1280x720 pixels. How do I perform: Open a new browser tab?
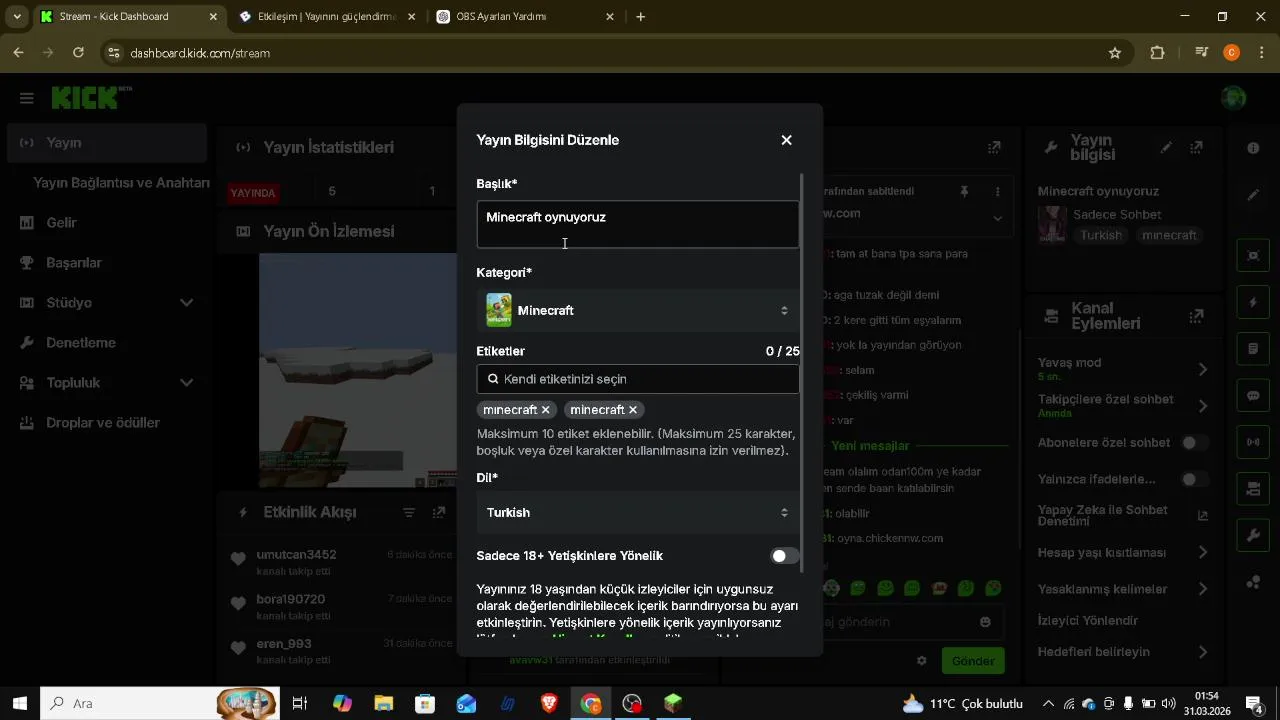pos(641,17)
